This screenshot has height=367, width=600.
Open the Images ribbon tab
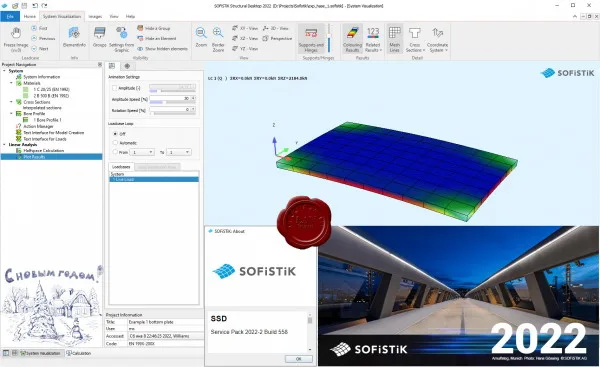tap(95, 16)
